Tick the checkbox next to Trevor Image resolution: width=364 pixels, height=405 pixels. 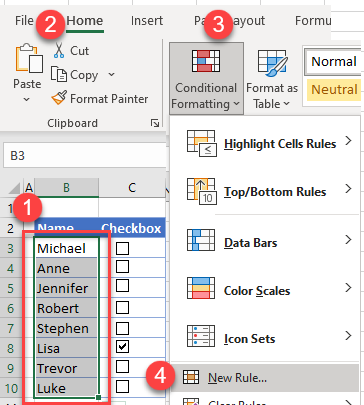122,367
